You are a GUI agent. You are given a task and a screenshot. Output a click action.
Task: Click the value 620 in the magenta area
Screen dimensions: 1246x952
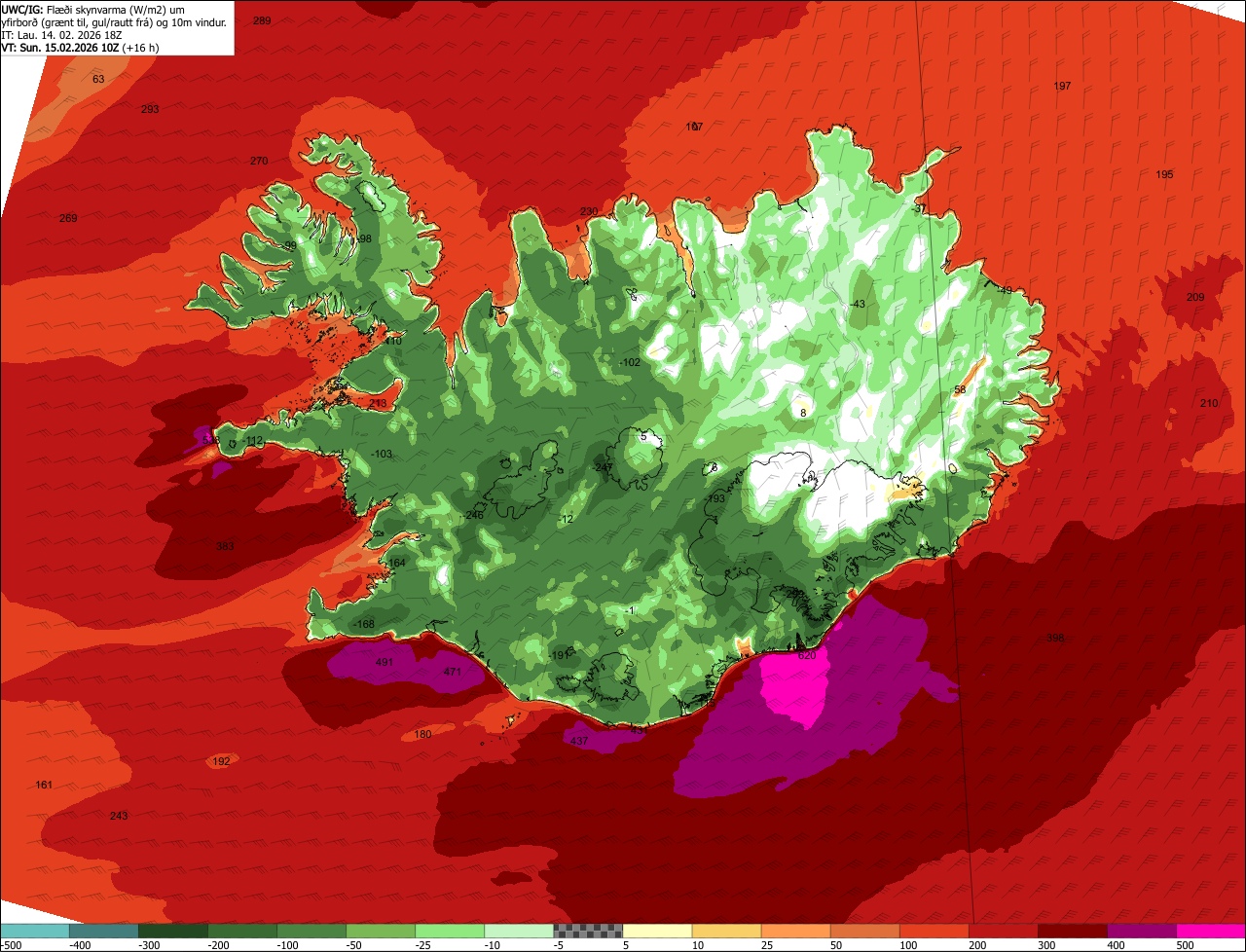point(807,655)
